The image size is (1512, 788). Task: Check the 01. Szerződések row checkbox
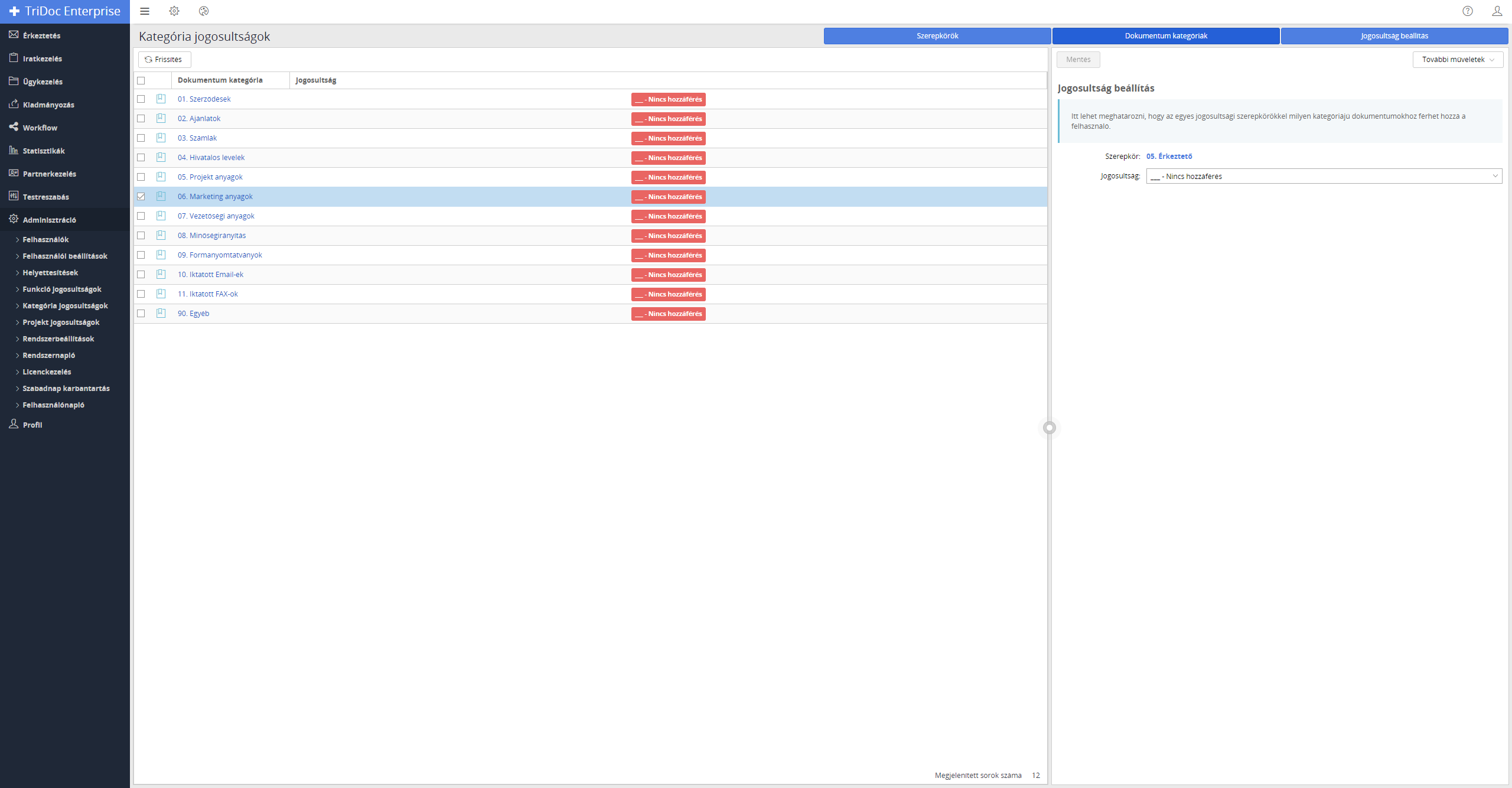click(x=141, y=99)
